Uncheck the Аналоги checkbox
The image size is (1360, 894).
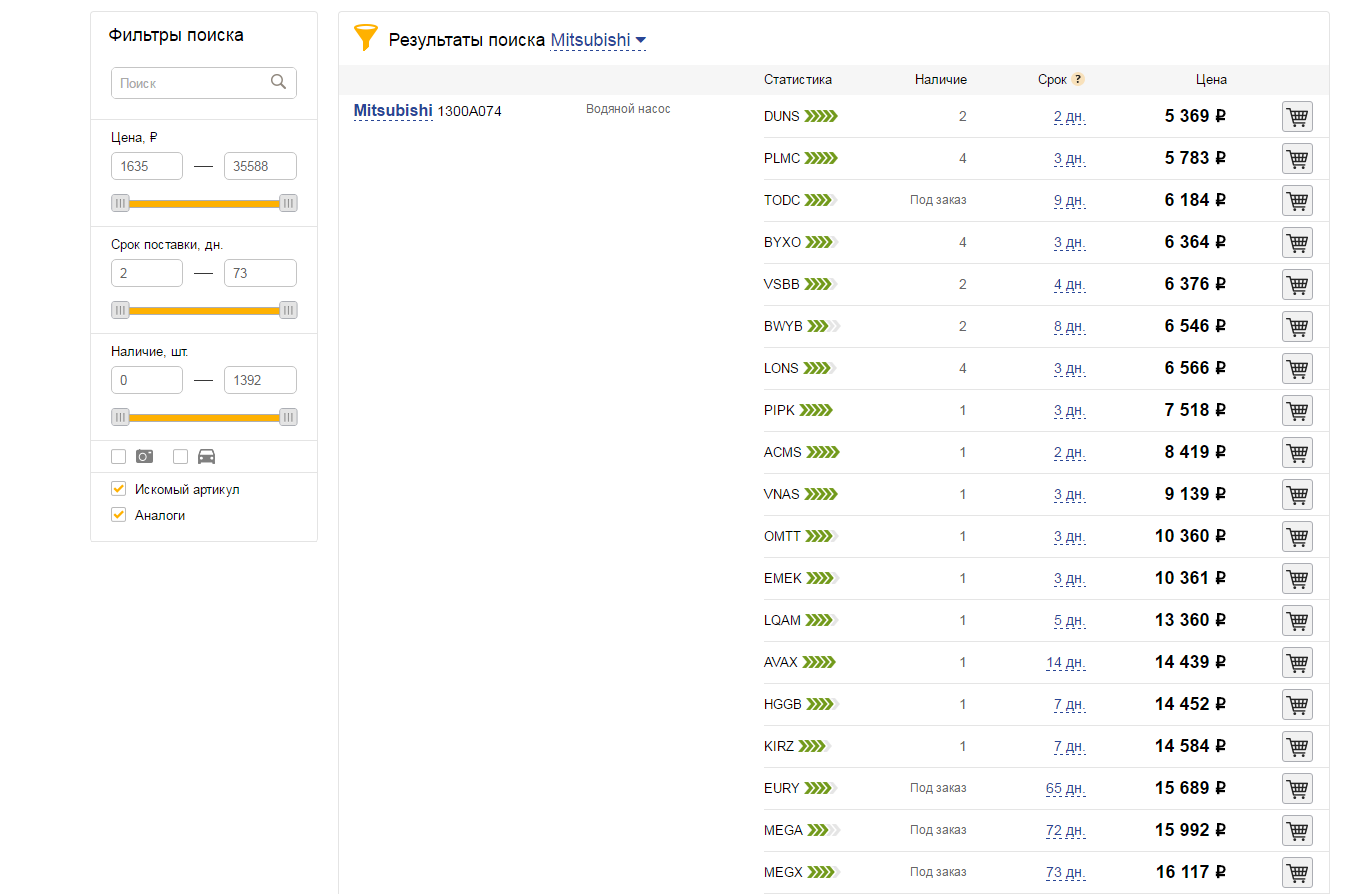point(119,515)
